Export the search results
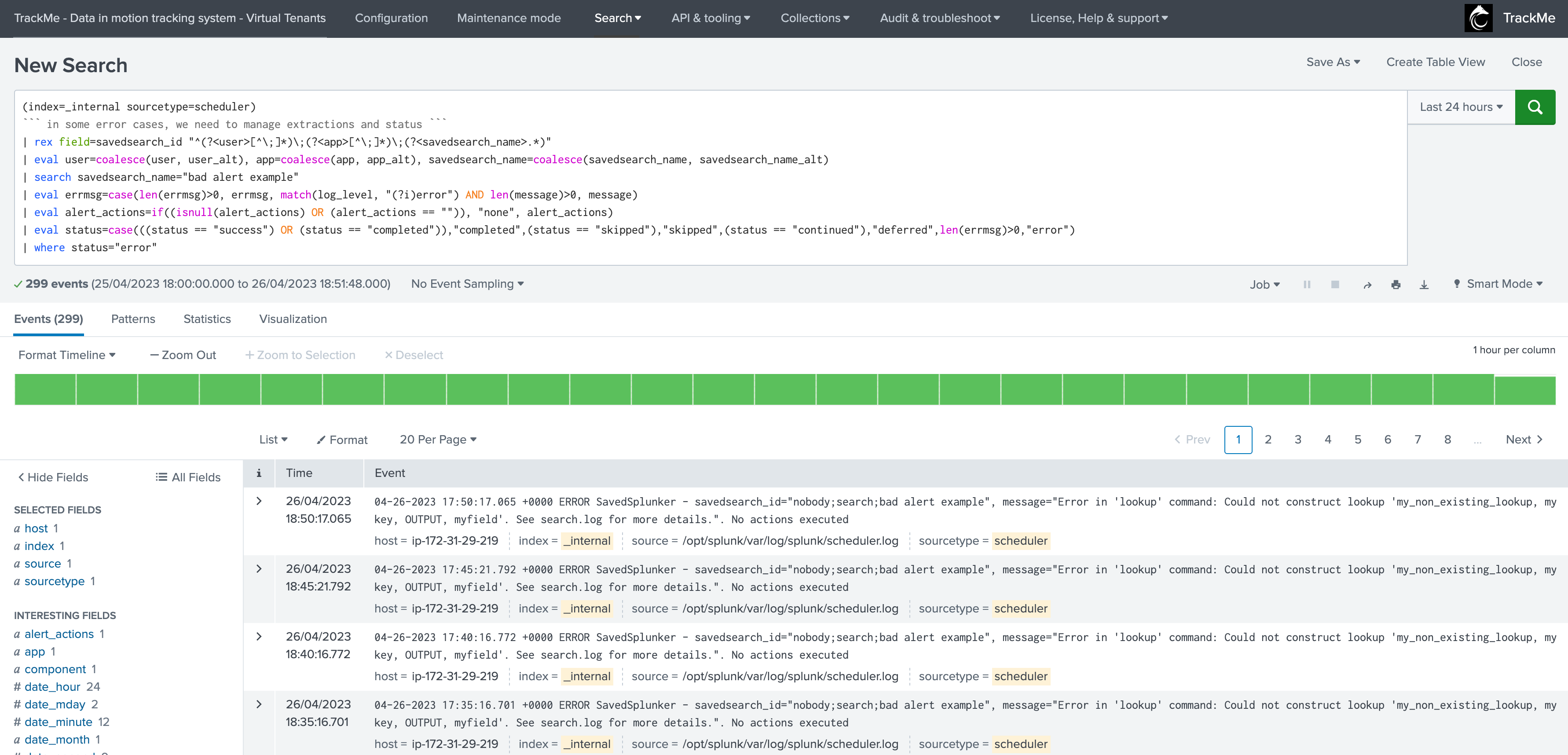The height and width of the screenshot is (755, 1568). point(1424,284)
